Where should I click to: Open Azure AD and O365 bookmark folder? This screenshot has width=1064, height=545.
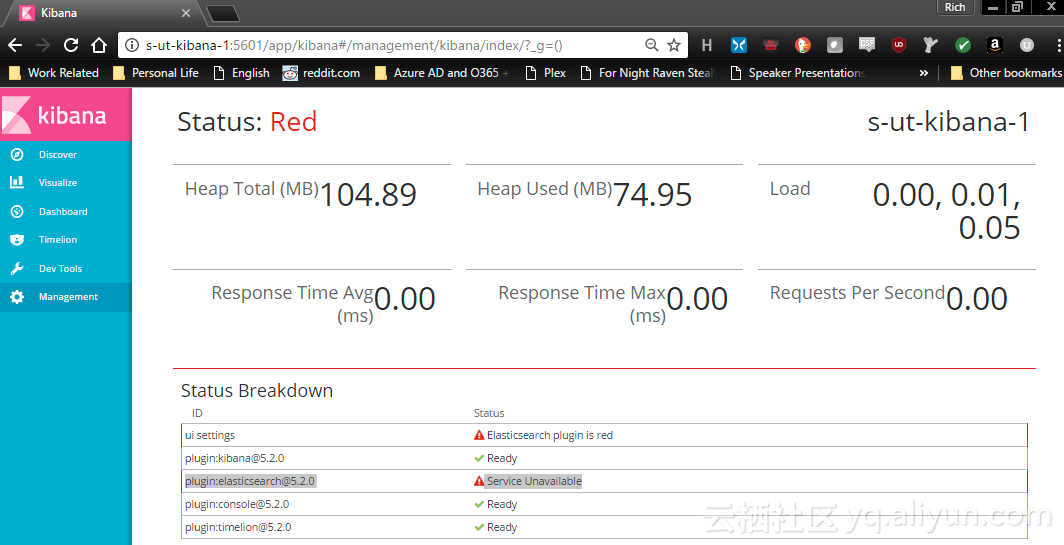coord(442,73)
